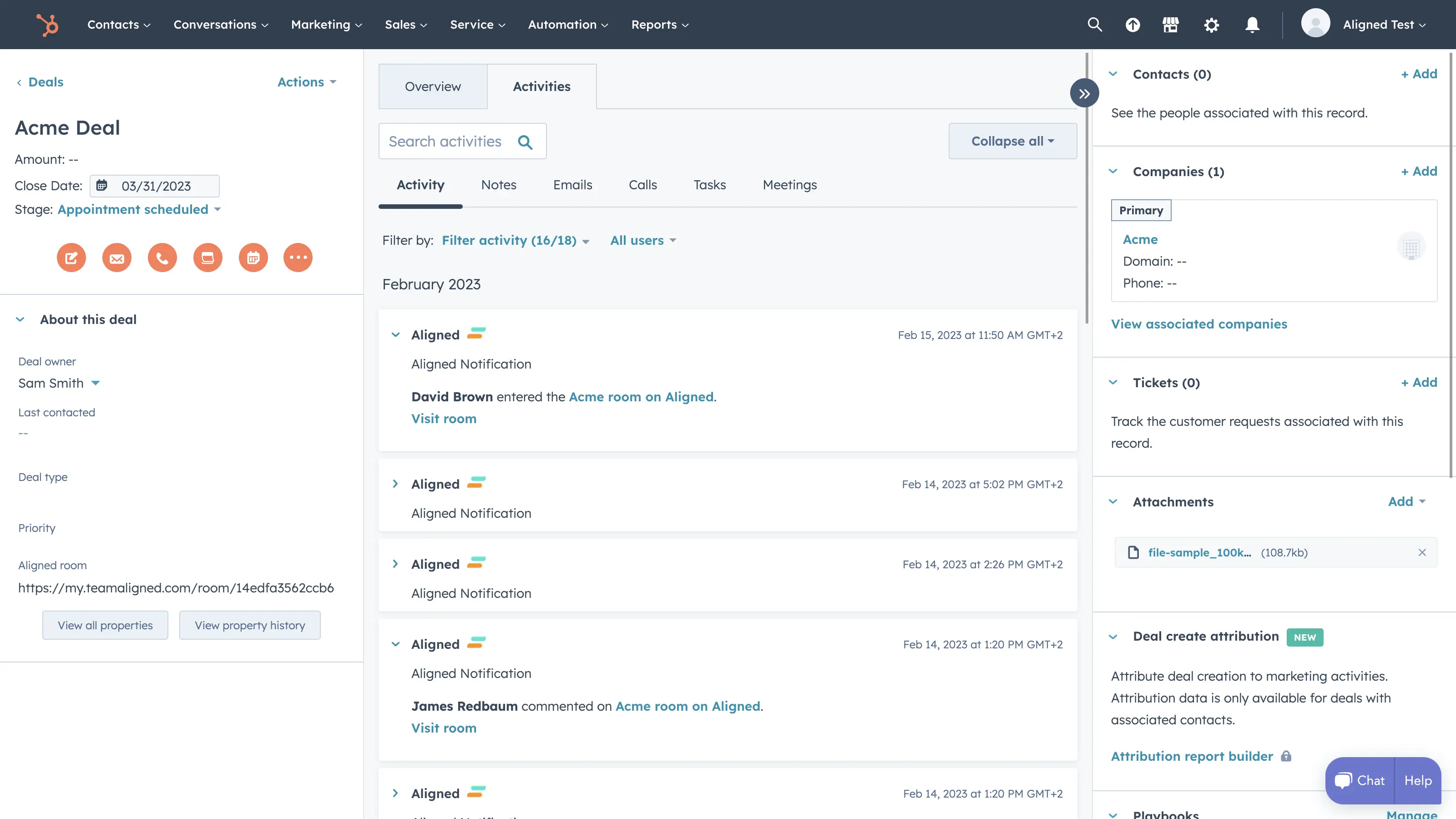Click the orange meeting calendar icon
Image resolution: width=1456 pixels, height=819 pixels.
coord(253,258)
